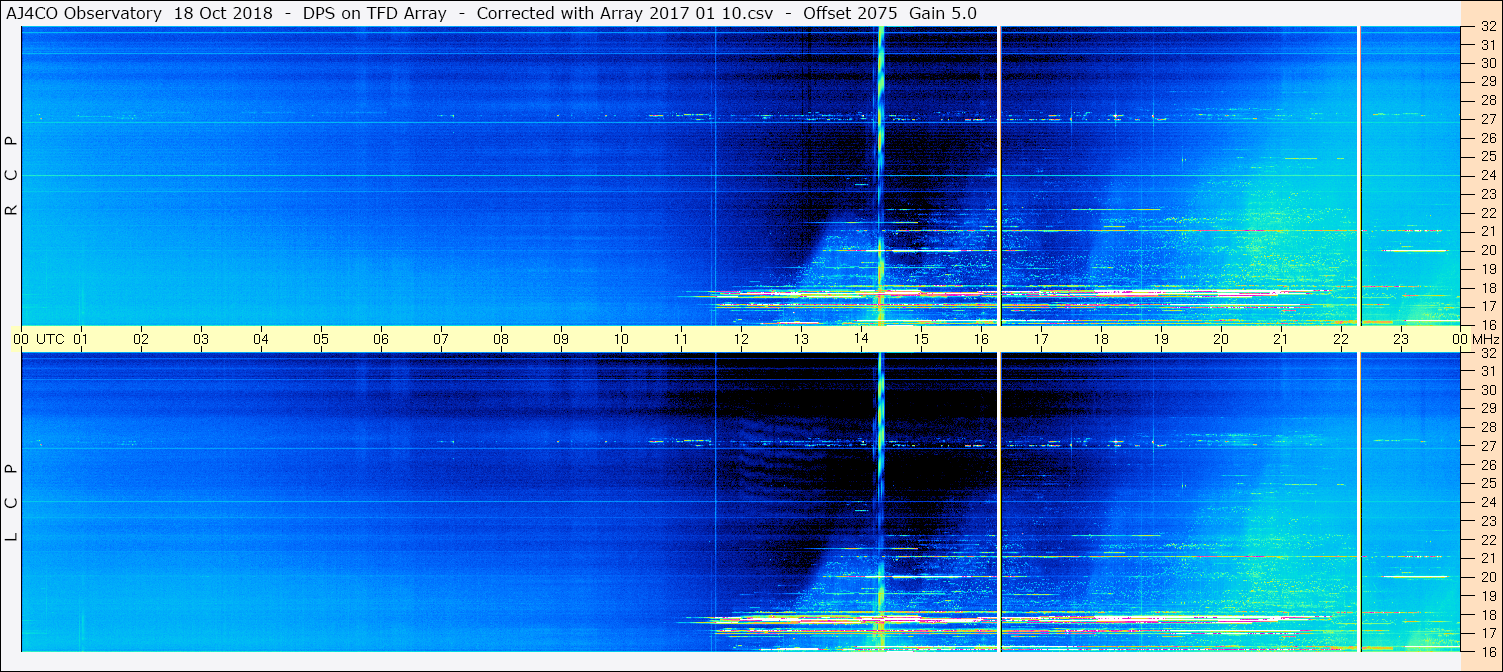Screen dimensions: 1503x672
Task: Select the 18 hour mark on the time axis
Action: click(x=1101, y=339)
